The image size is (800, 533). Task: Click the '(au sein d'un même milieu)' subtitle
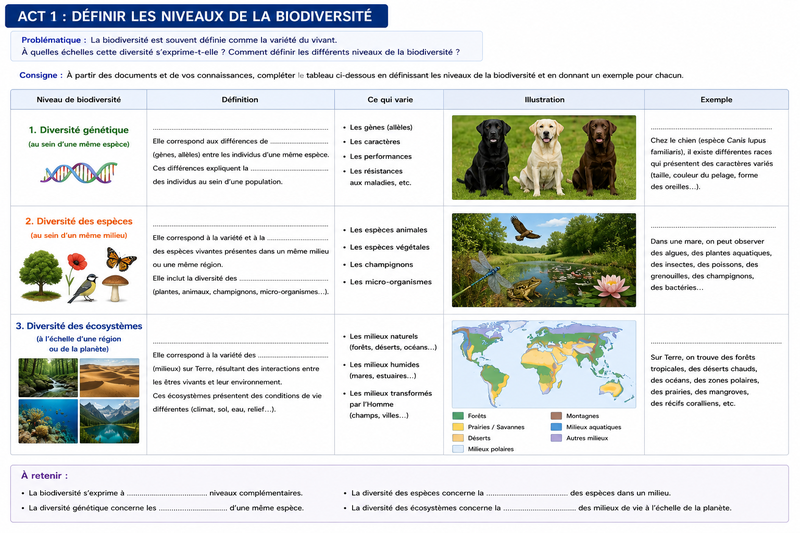tap(79, 236)
